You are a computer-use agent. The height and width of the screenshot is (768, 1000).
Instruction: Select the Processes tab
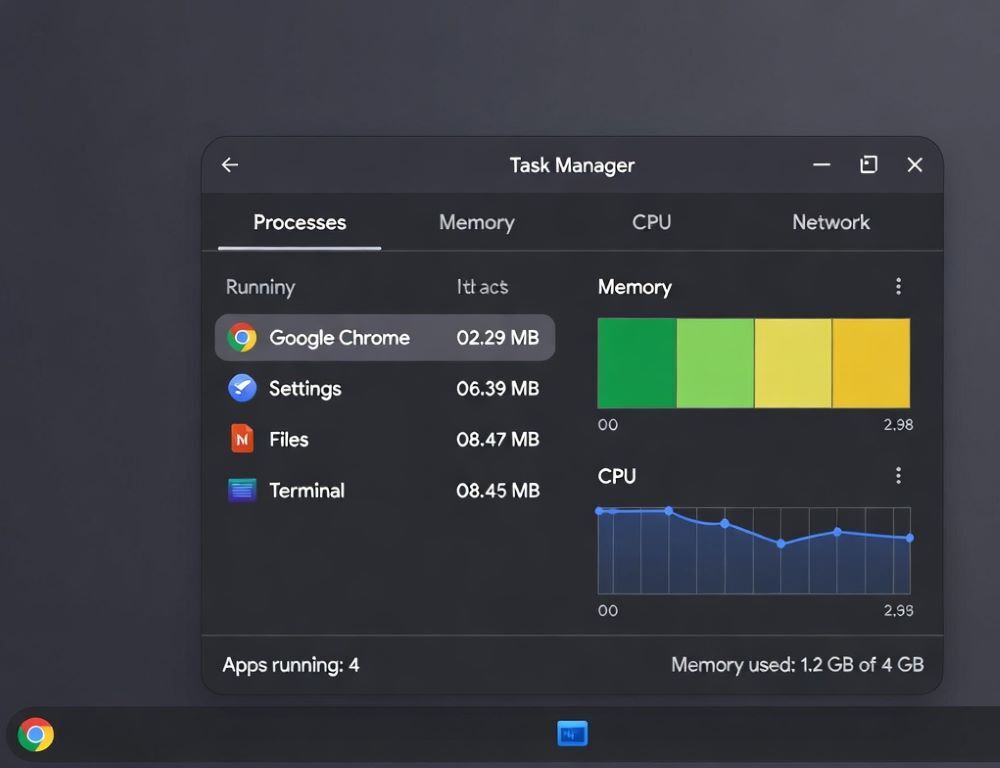(298, 222)
